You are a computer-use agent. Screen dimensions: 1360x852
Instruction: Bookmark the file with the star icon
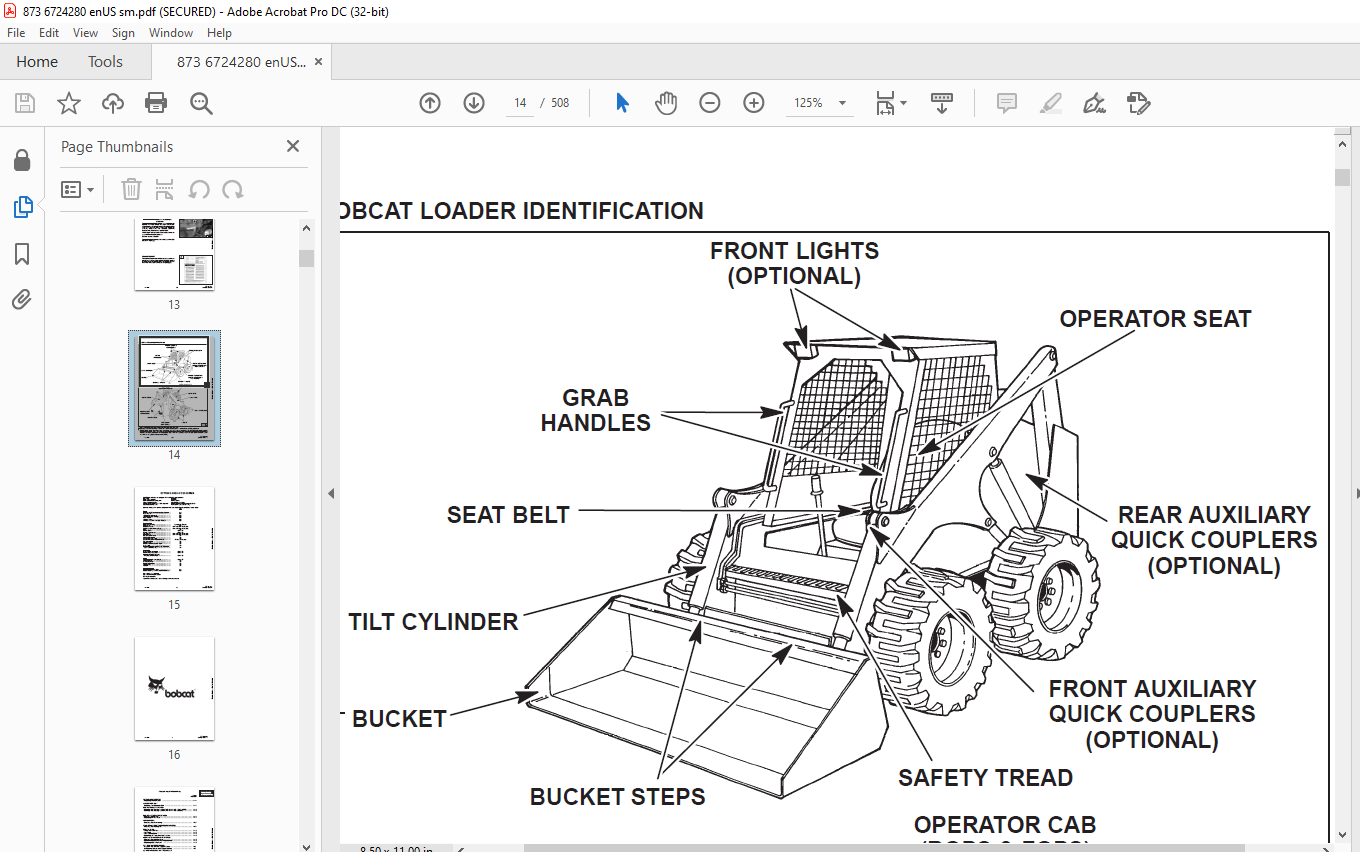(68, 103)
